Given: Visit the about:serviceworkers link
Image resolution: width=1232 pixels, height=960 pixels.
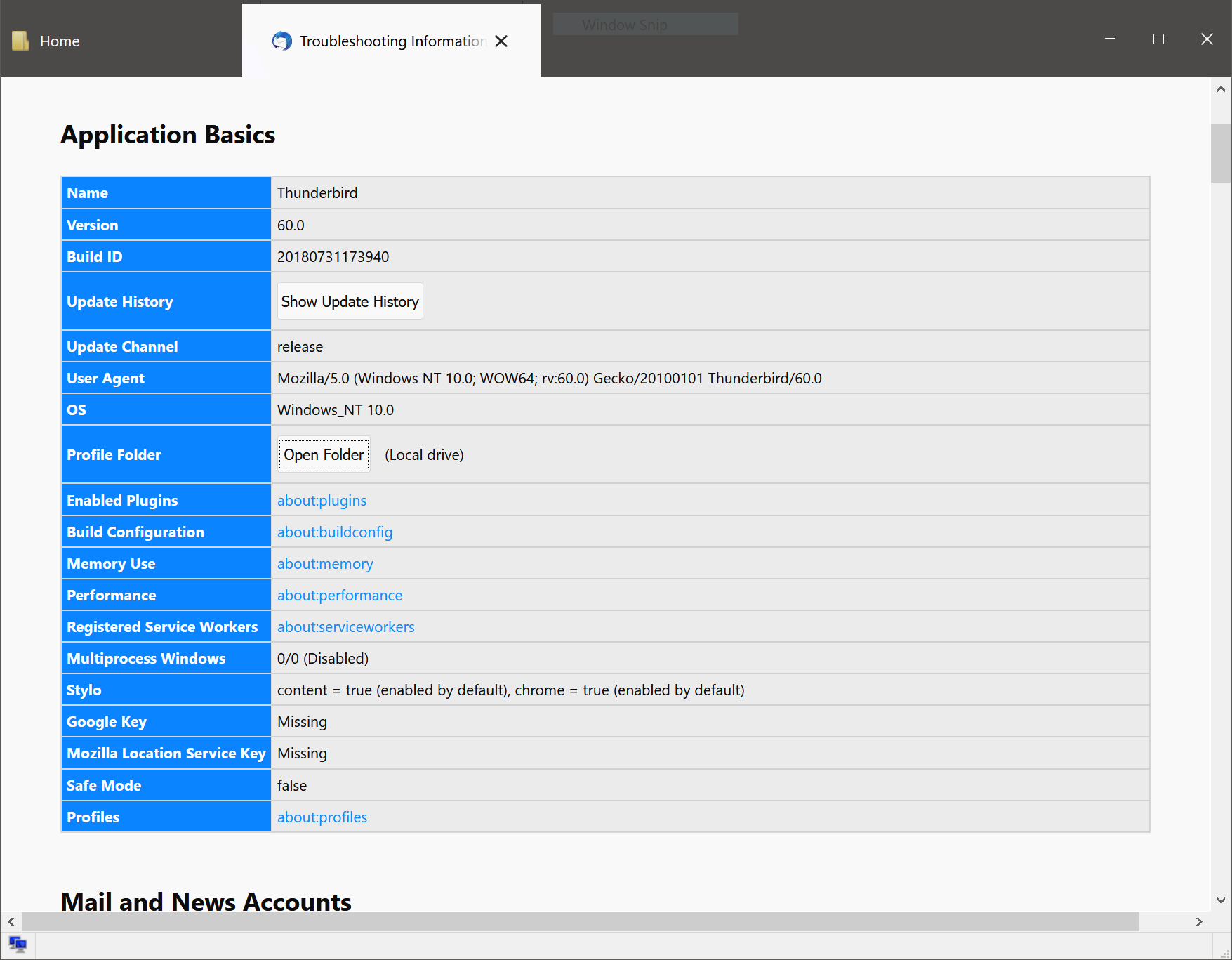Looking at the screenshot, I should [x=345, y=627].
